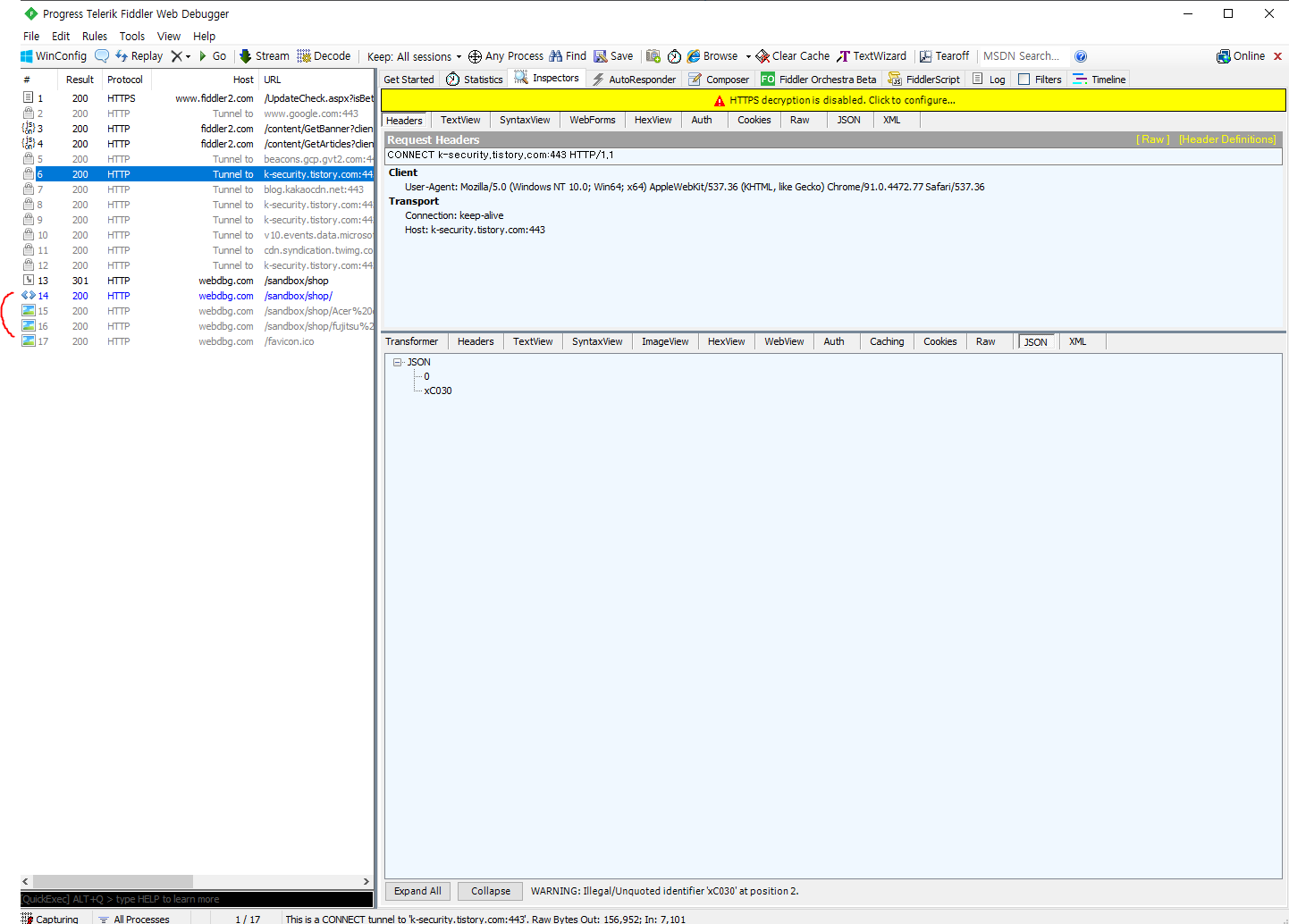The image size is (1289, 924).
Task: Click the Online network status indicator
Action: click(x=1241, y=56)
